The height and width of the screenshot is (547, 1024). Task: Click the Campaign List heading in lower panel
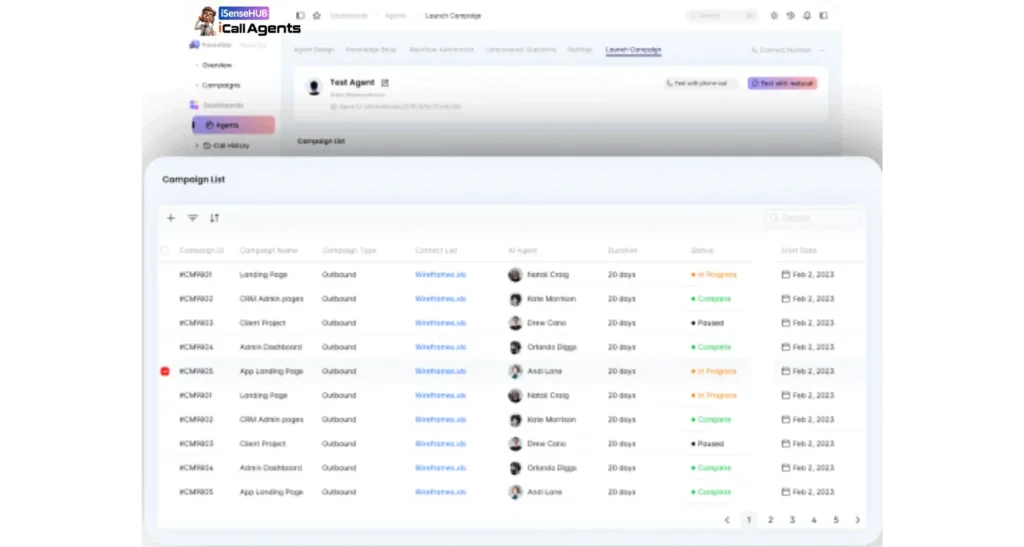193,180
